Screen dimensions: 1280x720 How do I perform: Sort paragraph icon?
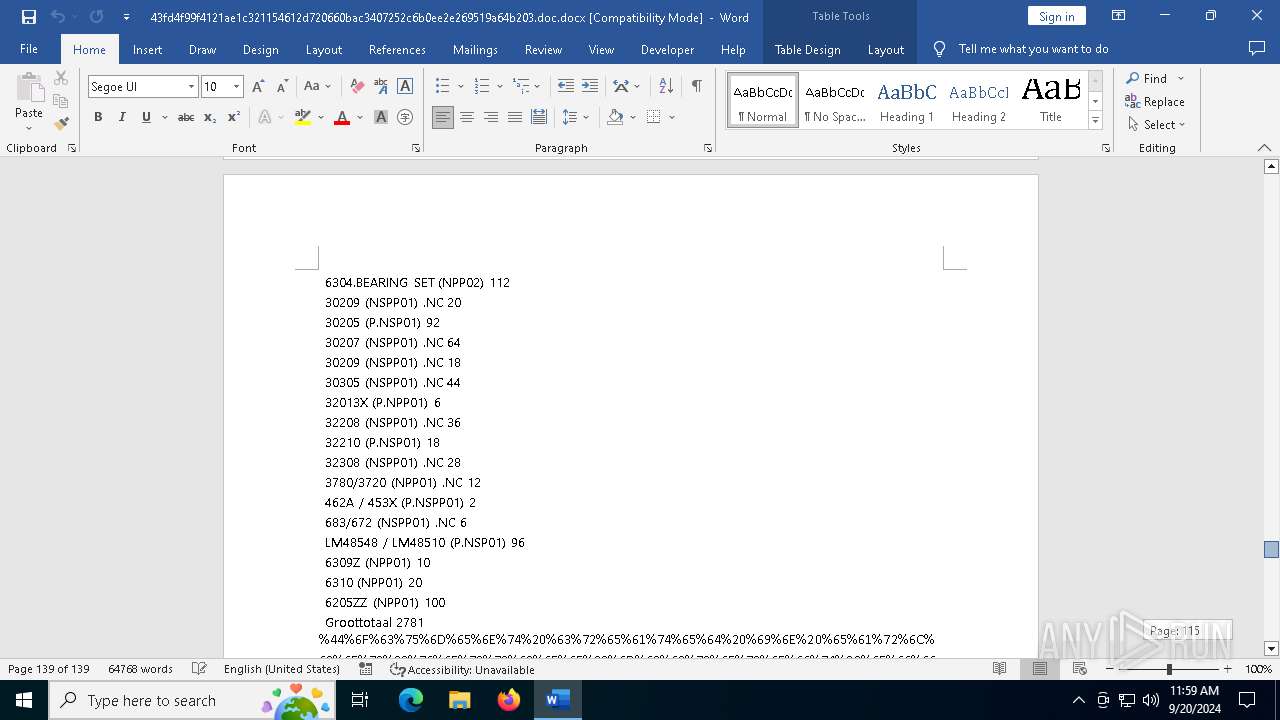pyautogui.click(x=666, y=87)
